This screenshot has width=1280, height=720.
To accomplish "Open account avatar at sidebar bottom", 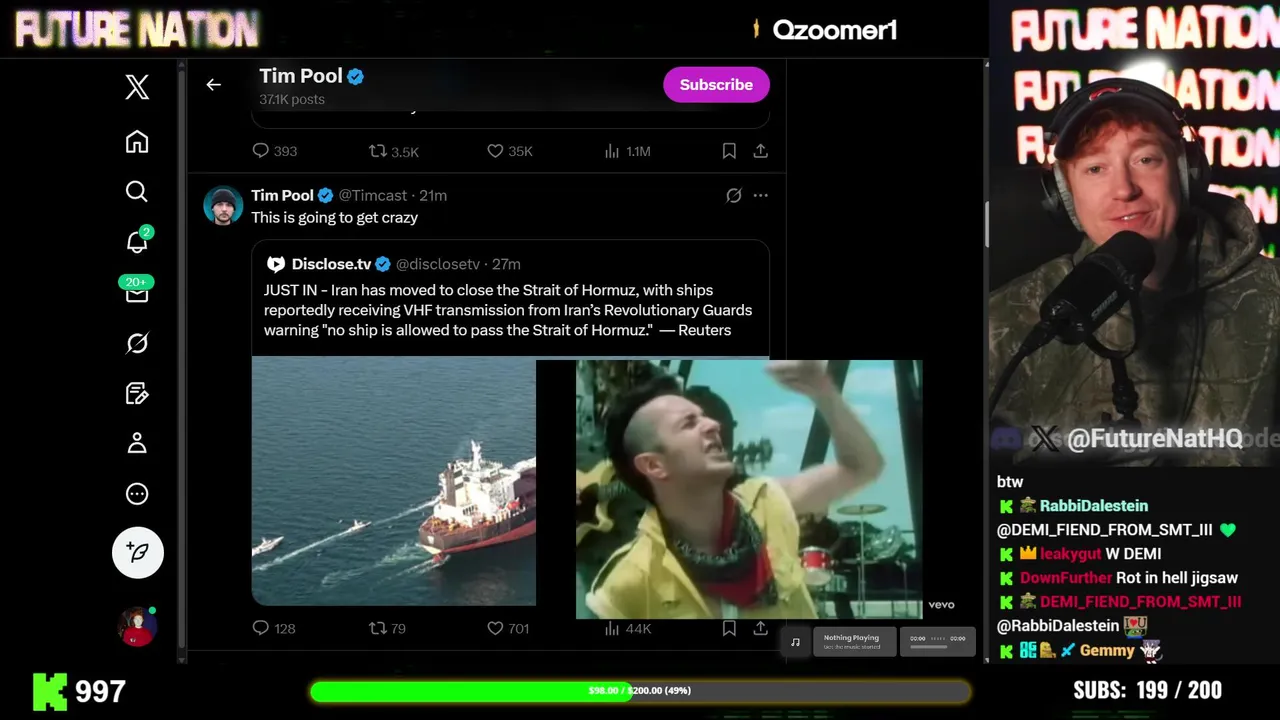I will 137,627.
